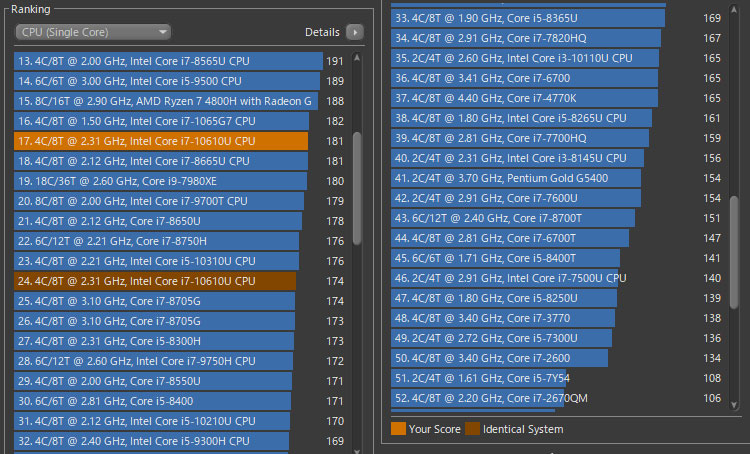Open the CPU (Single Core) ranking dropdown
The width and height of the screenshot is (750, 454).
click(93, 32)
